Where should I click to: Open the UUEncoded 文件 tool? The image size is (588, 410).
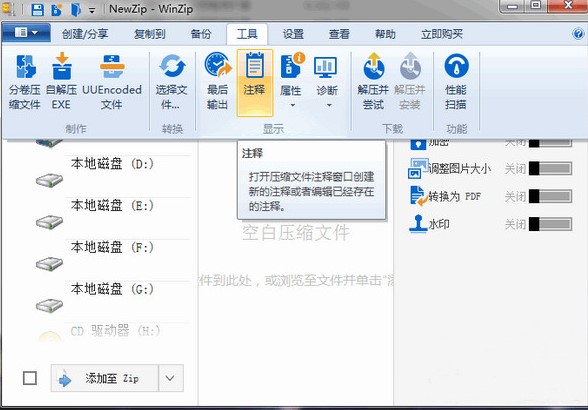tap(112, 82)
